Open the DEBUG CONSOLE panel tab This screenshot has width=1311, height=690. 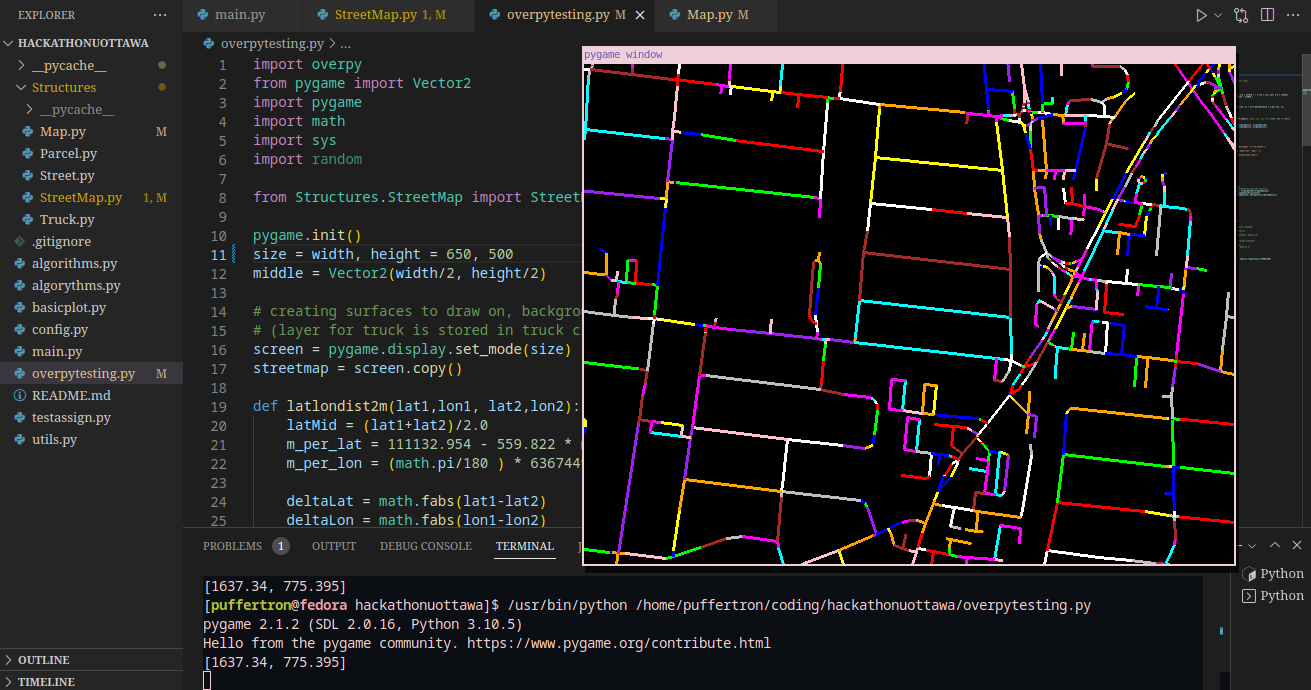coord(425,546)
